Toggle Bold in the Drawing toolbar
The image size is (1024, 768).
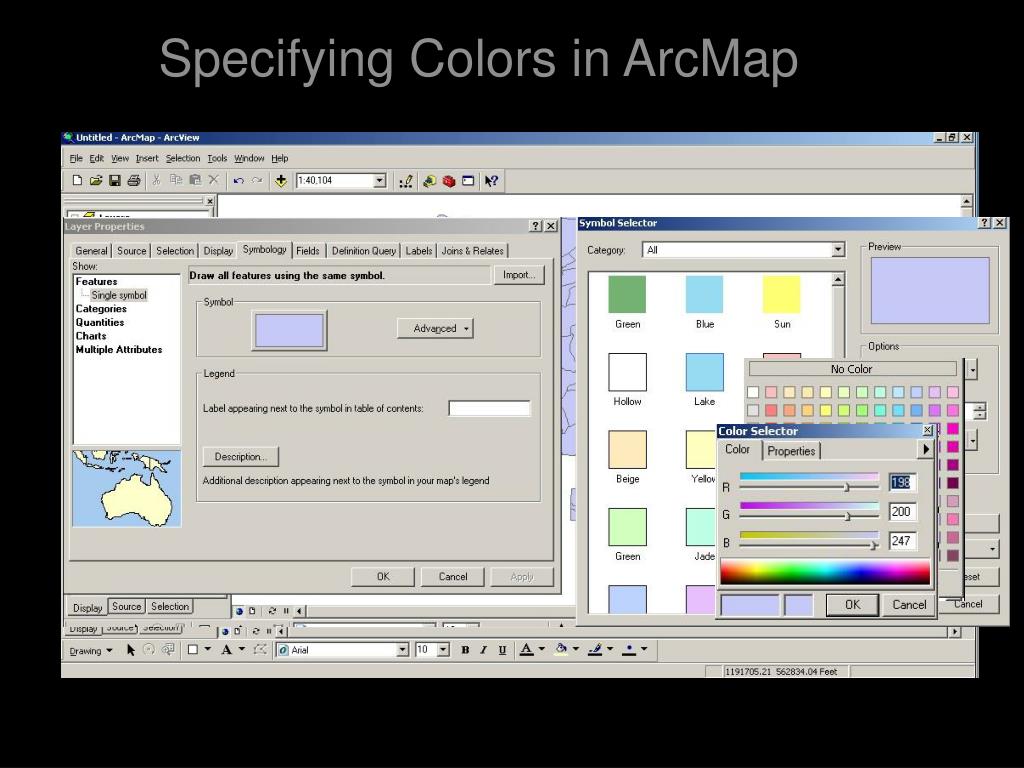coord(465,650)
